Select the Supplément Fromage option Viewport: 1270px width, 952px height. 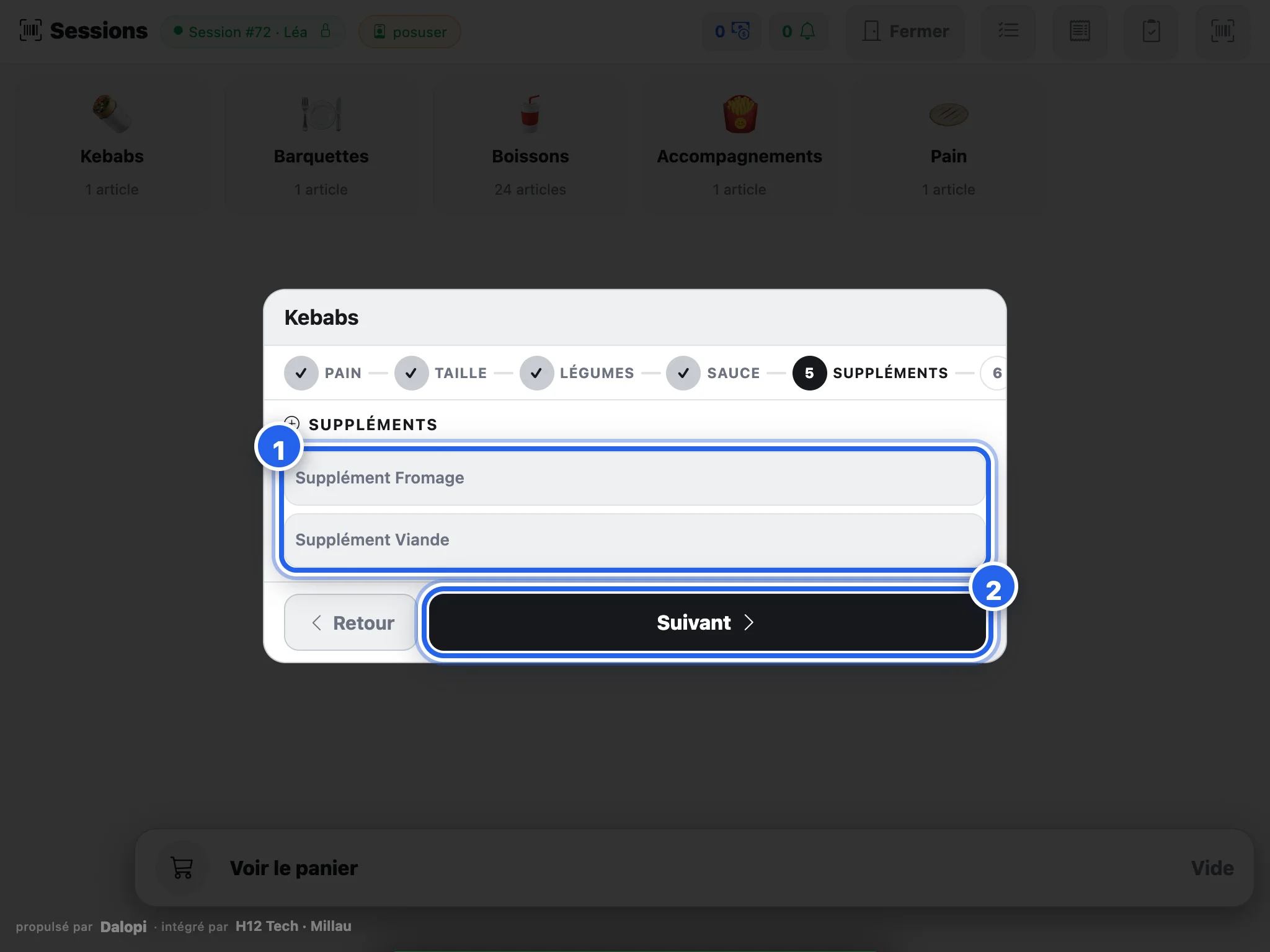tap(635, 478)
